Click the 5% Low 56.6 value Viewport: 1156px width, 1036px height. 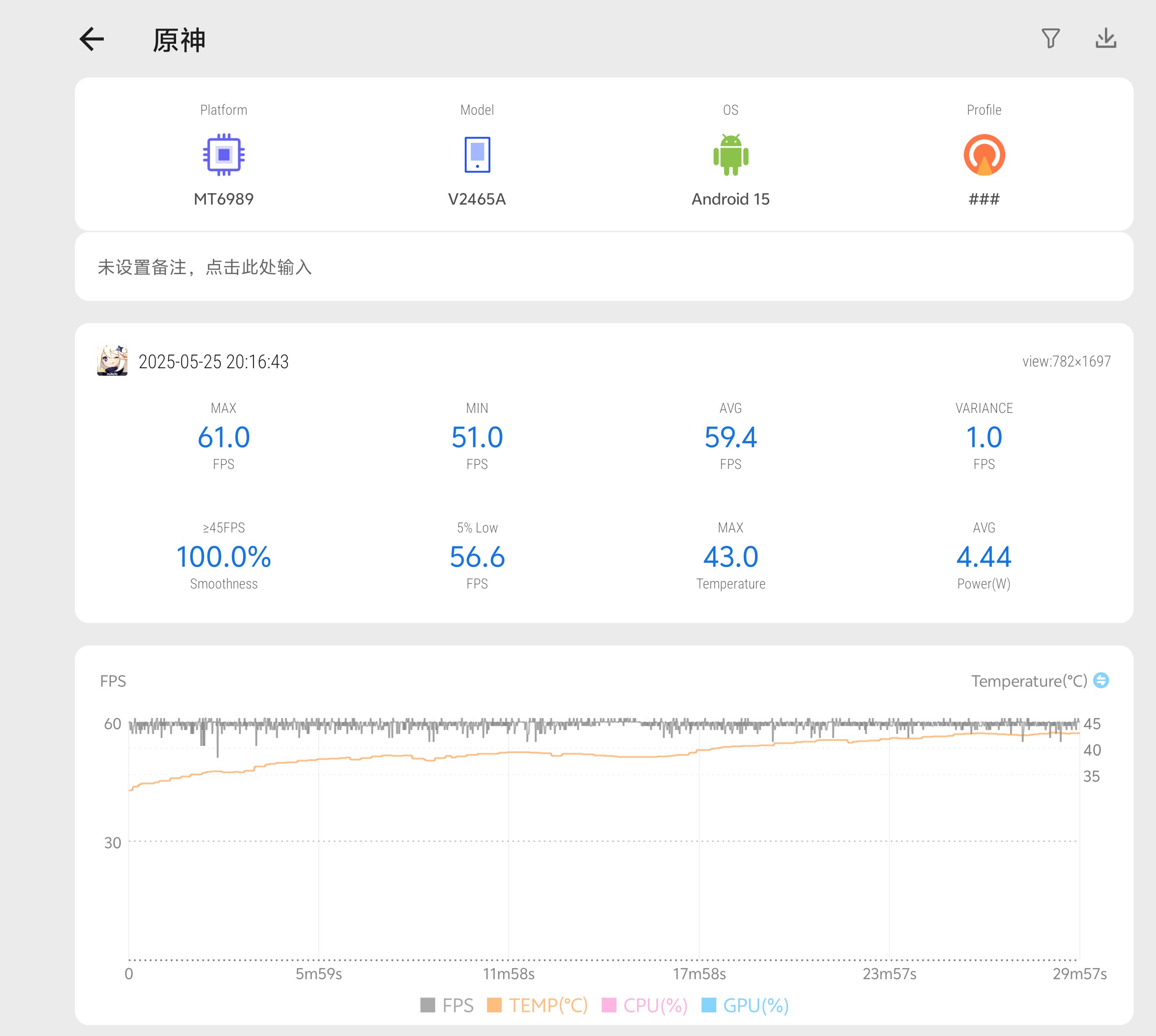(x=477, y=557)
